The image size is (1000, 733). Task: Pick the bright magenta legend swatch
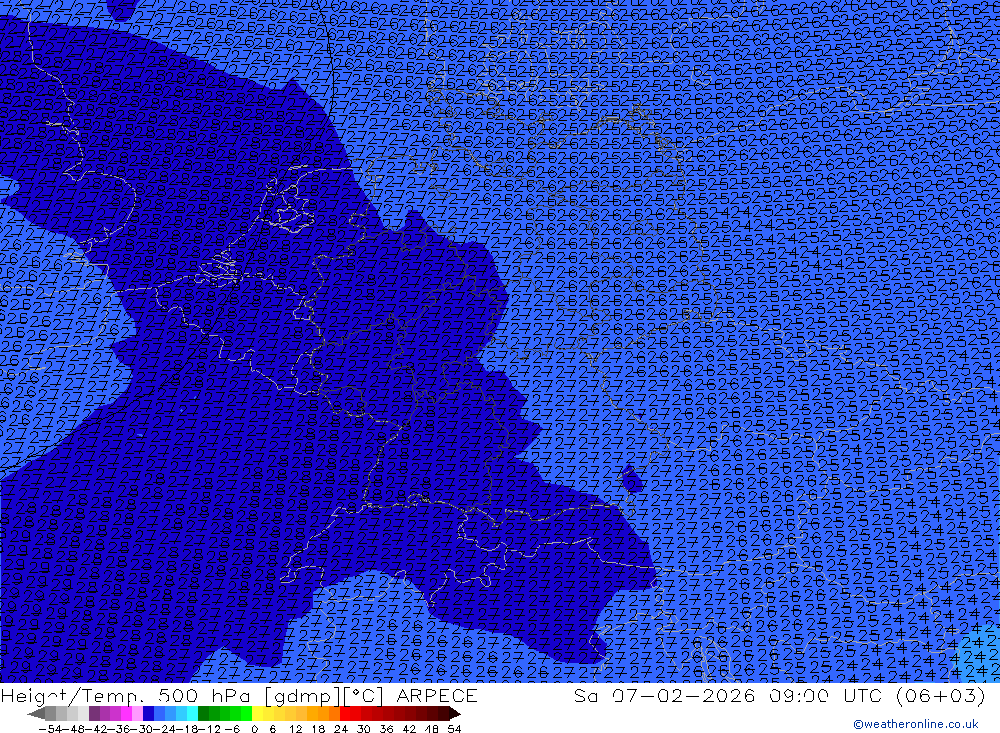pos(126,714)
